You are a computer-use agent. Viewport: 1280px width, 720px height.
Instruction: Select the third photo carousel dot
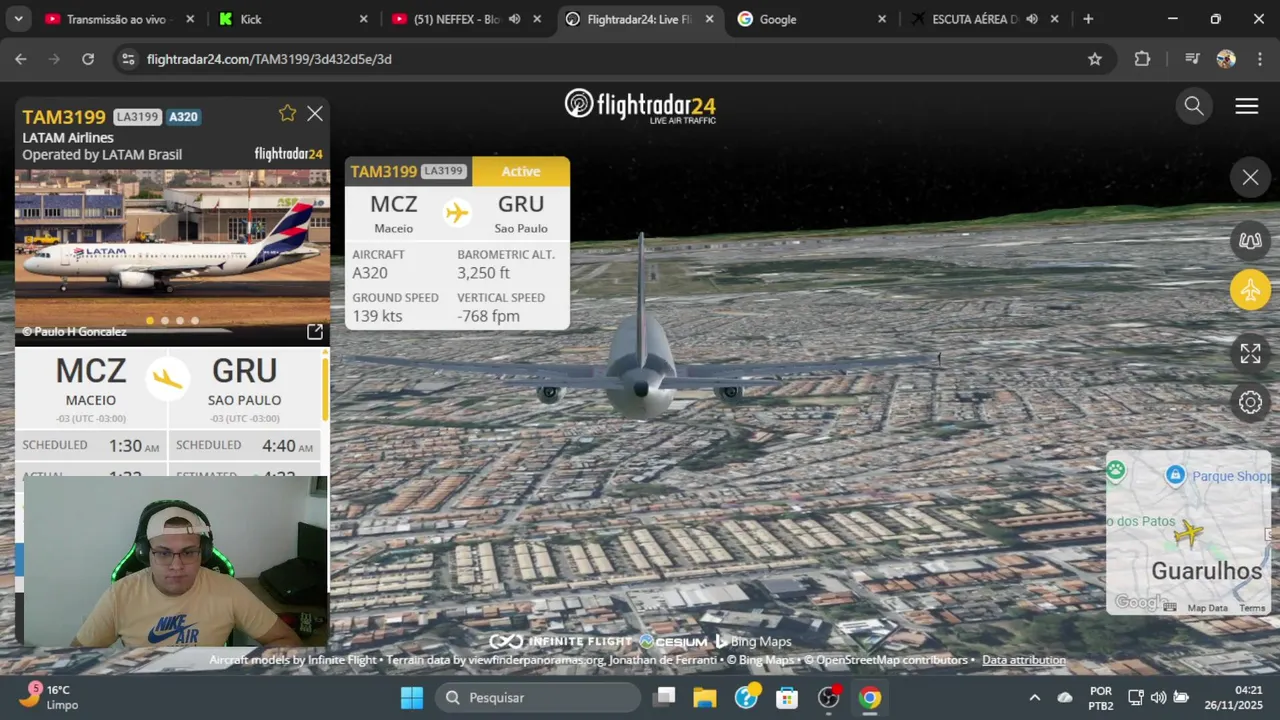[180, 321]
